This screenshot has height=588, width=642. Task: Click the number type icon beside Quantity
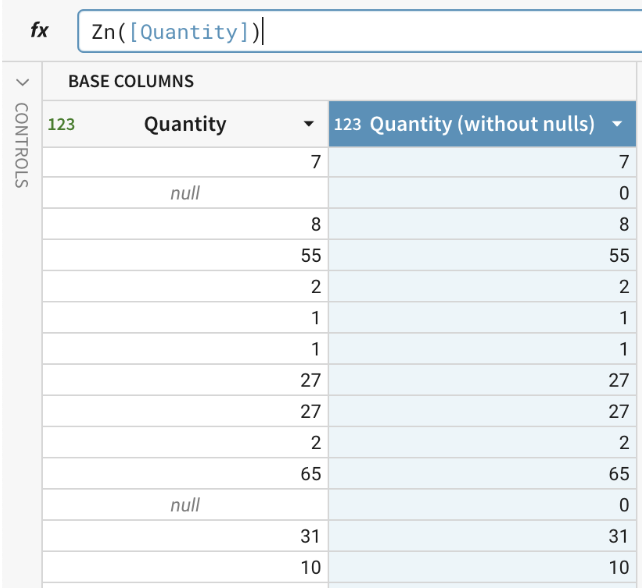click(x=61, y=124)
